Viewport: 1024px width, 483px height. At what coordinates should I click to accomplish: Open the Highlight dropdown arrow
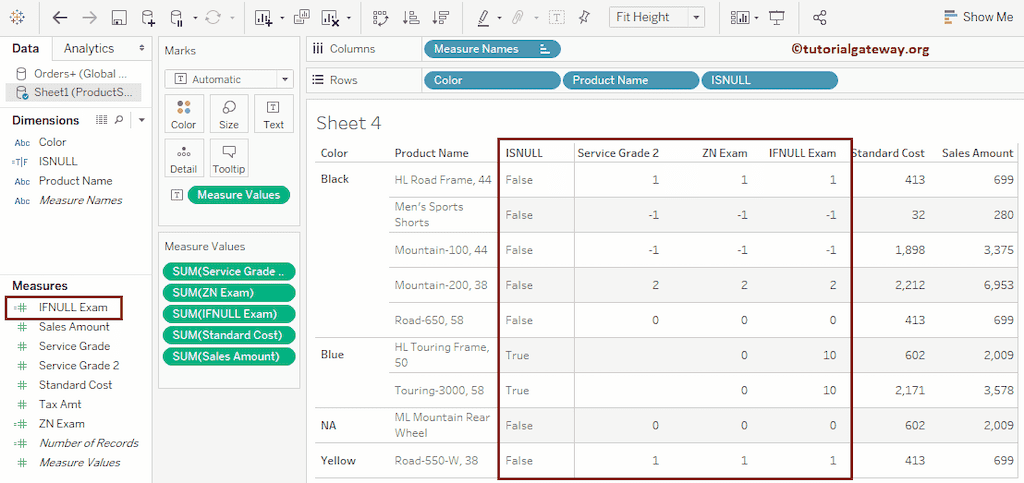pyautogui.click(x=500, y=18)
